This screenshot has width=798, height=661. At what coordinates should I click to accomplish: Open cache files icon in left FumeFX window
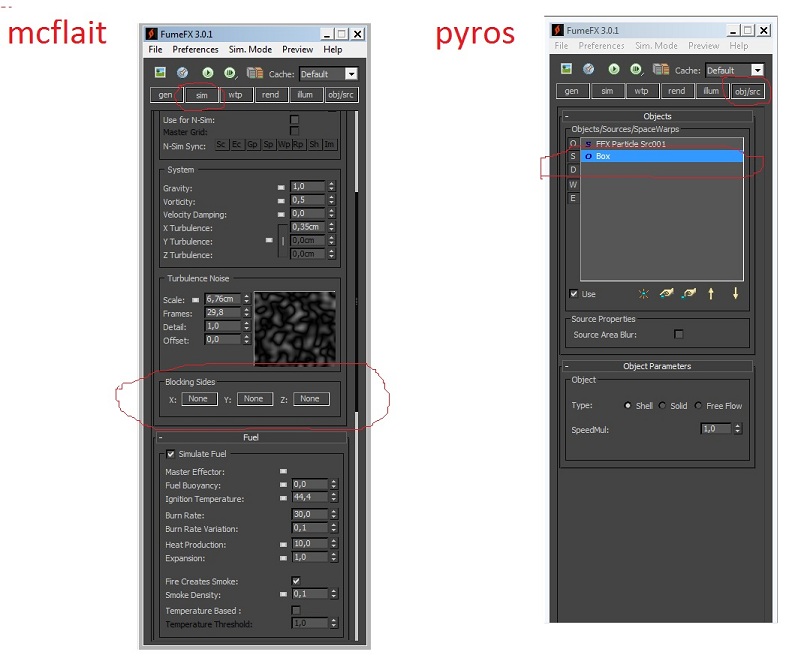tap(254, 73)
